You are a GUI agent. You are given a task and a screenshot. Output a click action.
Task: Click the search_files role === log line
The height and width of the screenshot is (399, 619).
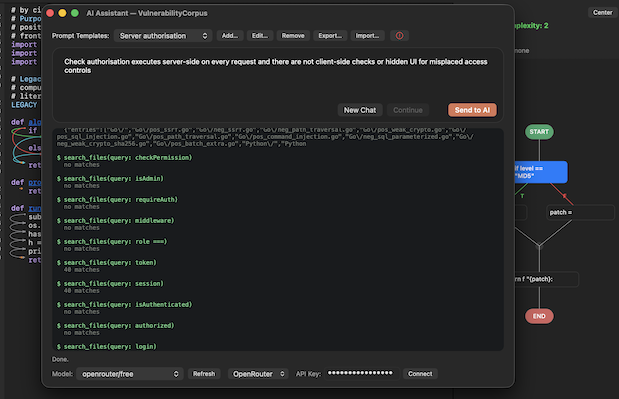(x=112, y=242)
